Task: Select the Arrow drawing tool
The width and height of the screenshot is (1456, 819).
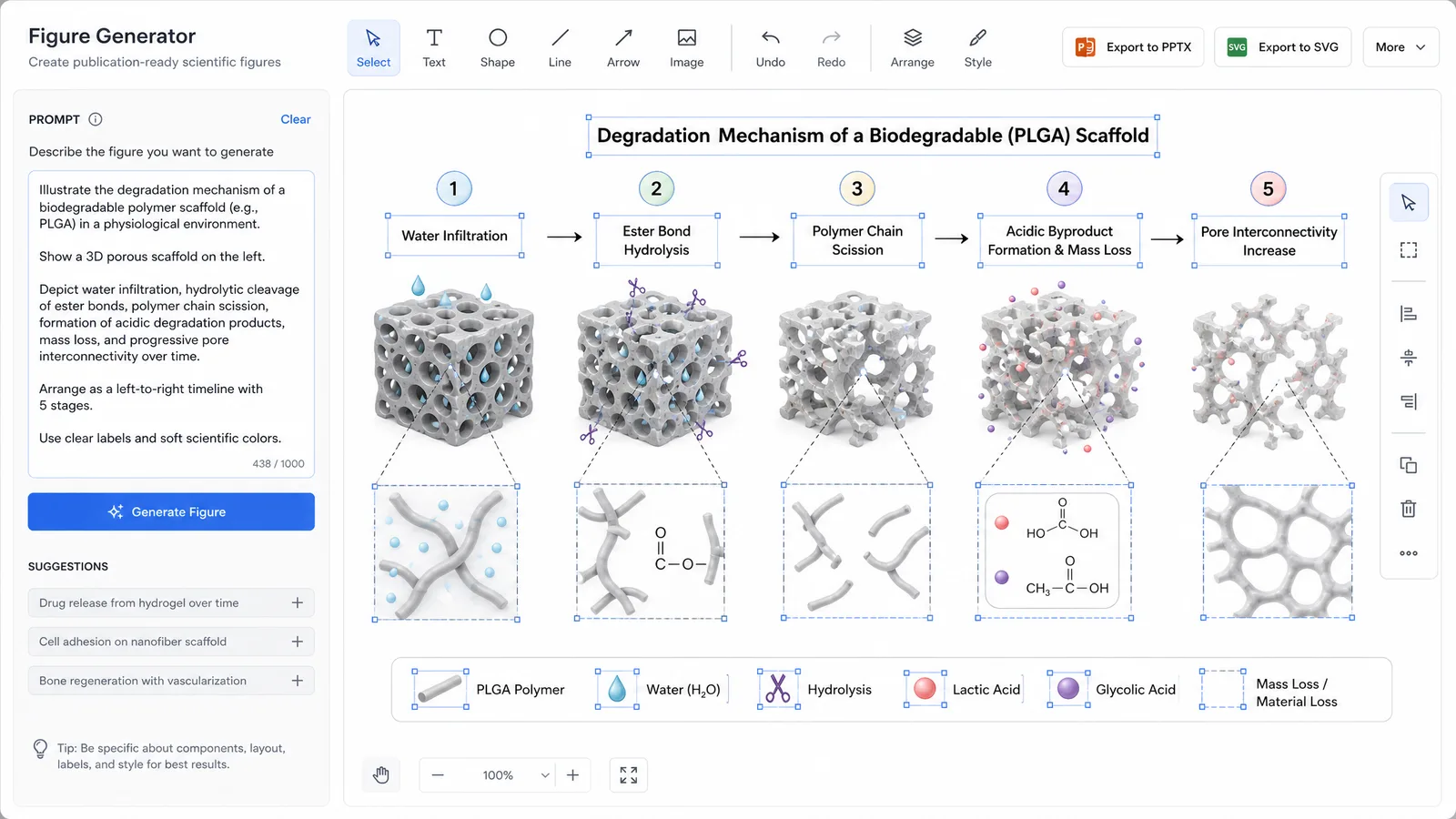Action: [623, 47]
